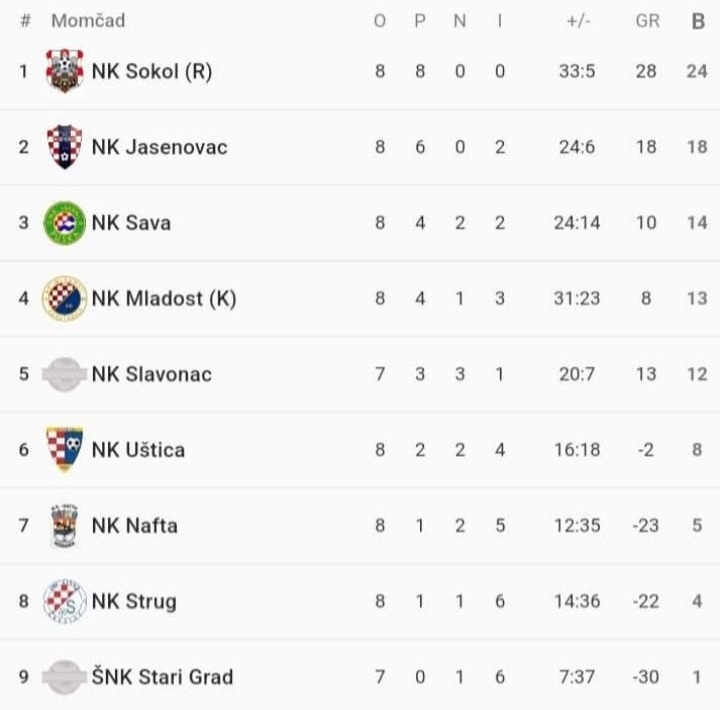
Task: Open the NK Sava team name
Action: (131, 222)
